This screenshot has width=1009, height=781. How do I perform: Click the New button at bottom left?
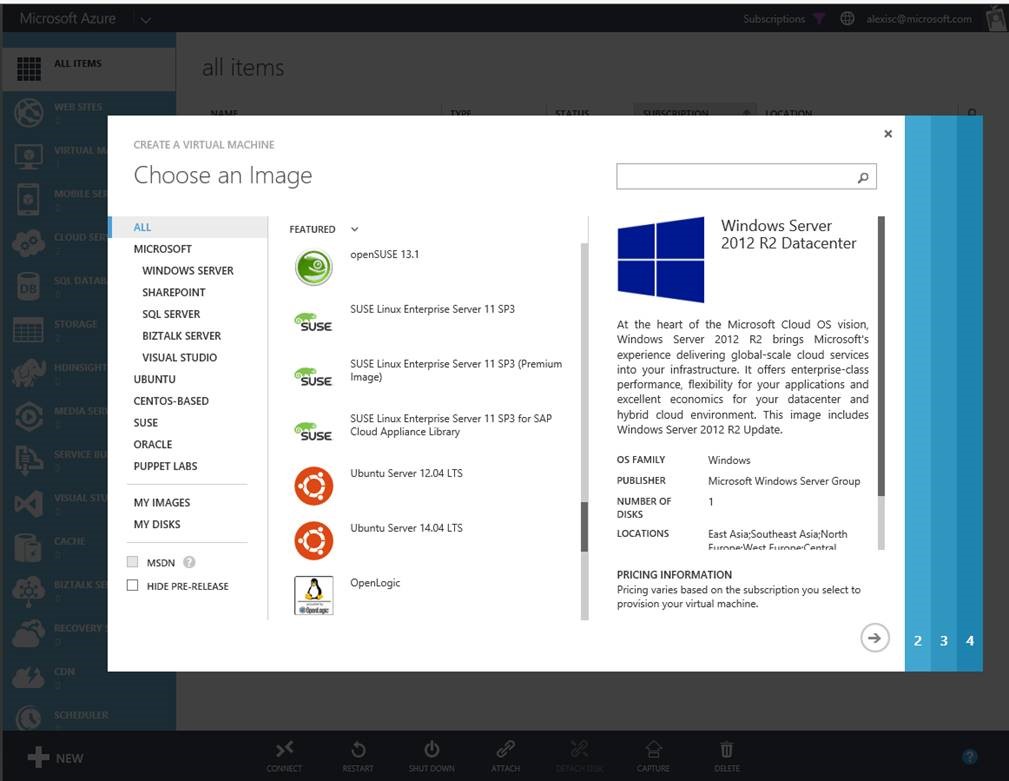coord(55,757)
